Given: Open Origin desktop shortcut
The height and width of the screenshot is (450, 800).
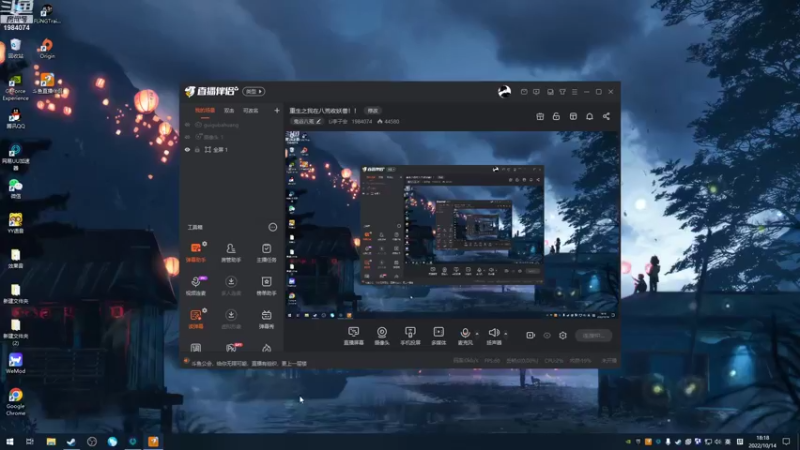Looking at the screenshot, I should 47,48.
